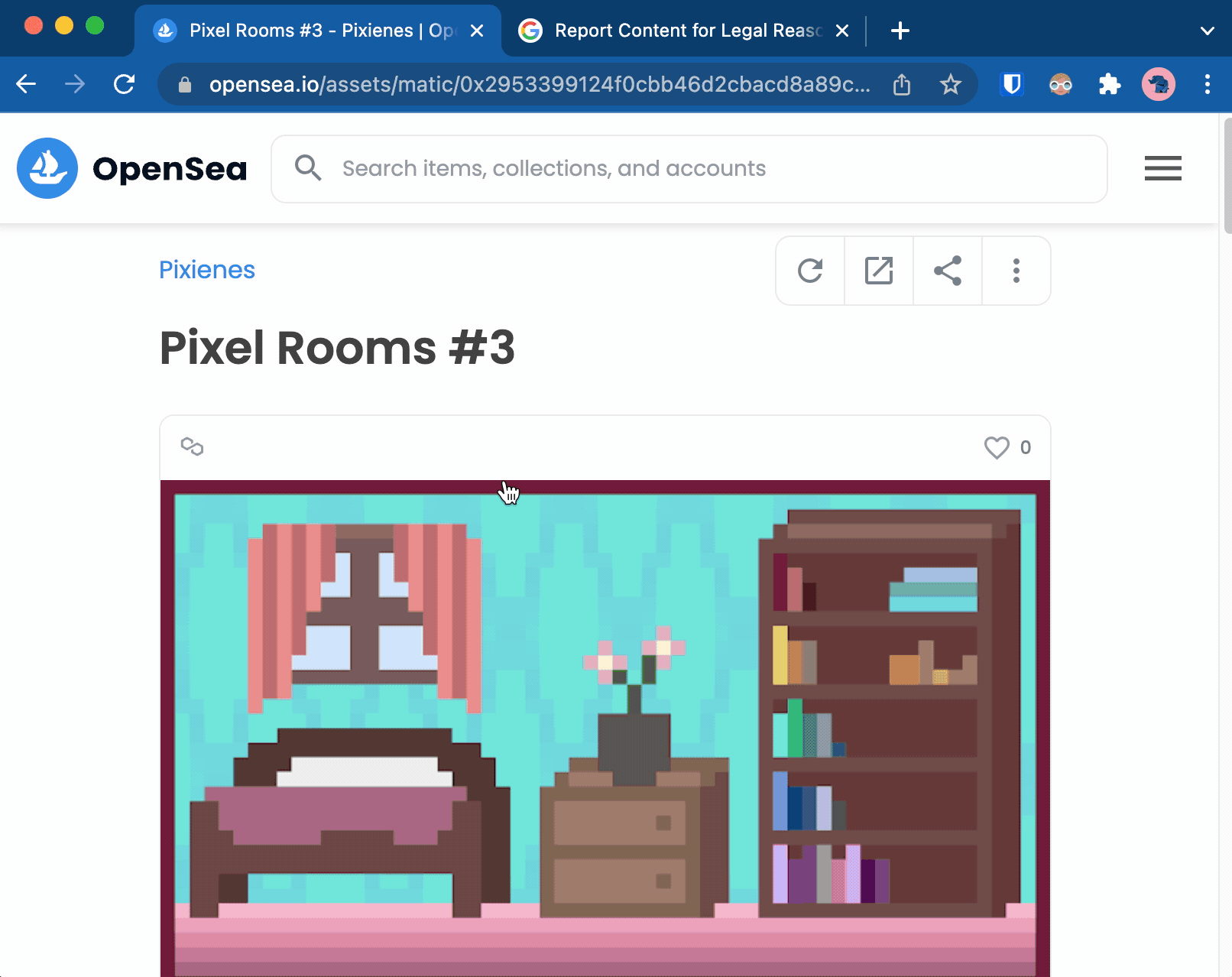Click the OpenSea ship logo
This screenshot has height=977, width=1232.
point(47,168)
